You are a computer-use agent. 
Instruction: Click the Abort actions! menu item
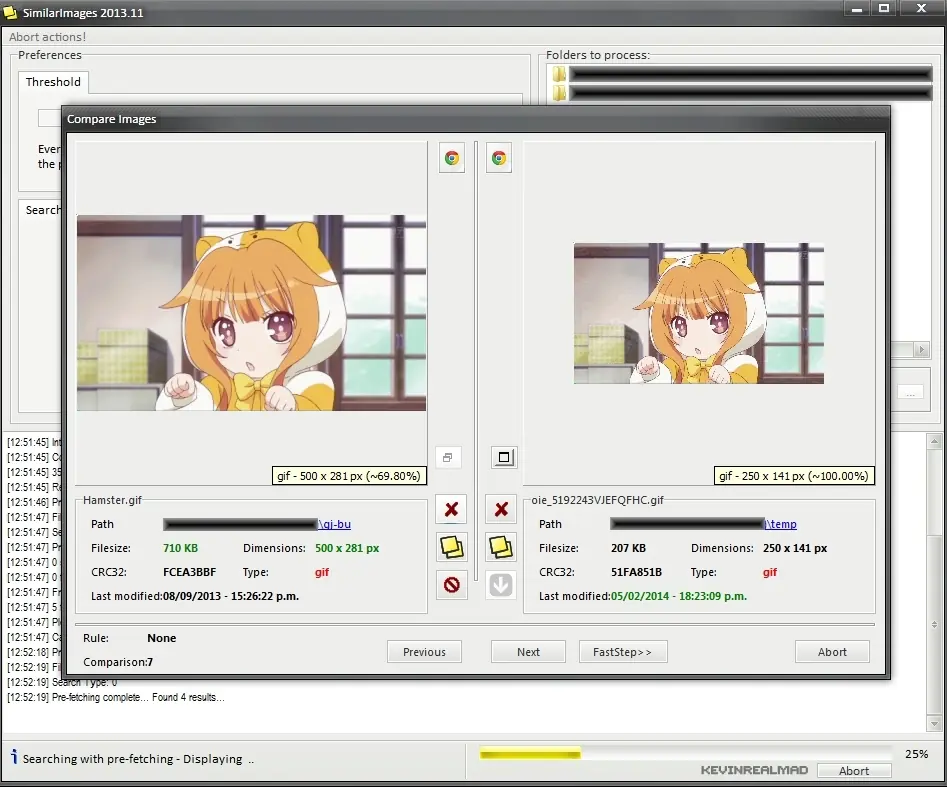(x=48, y=37)
